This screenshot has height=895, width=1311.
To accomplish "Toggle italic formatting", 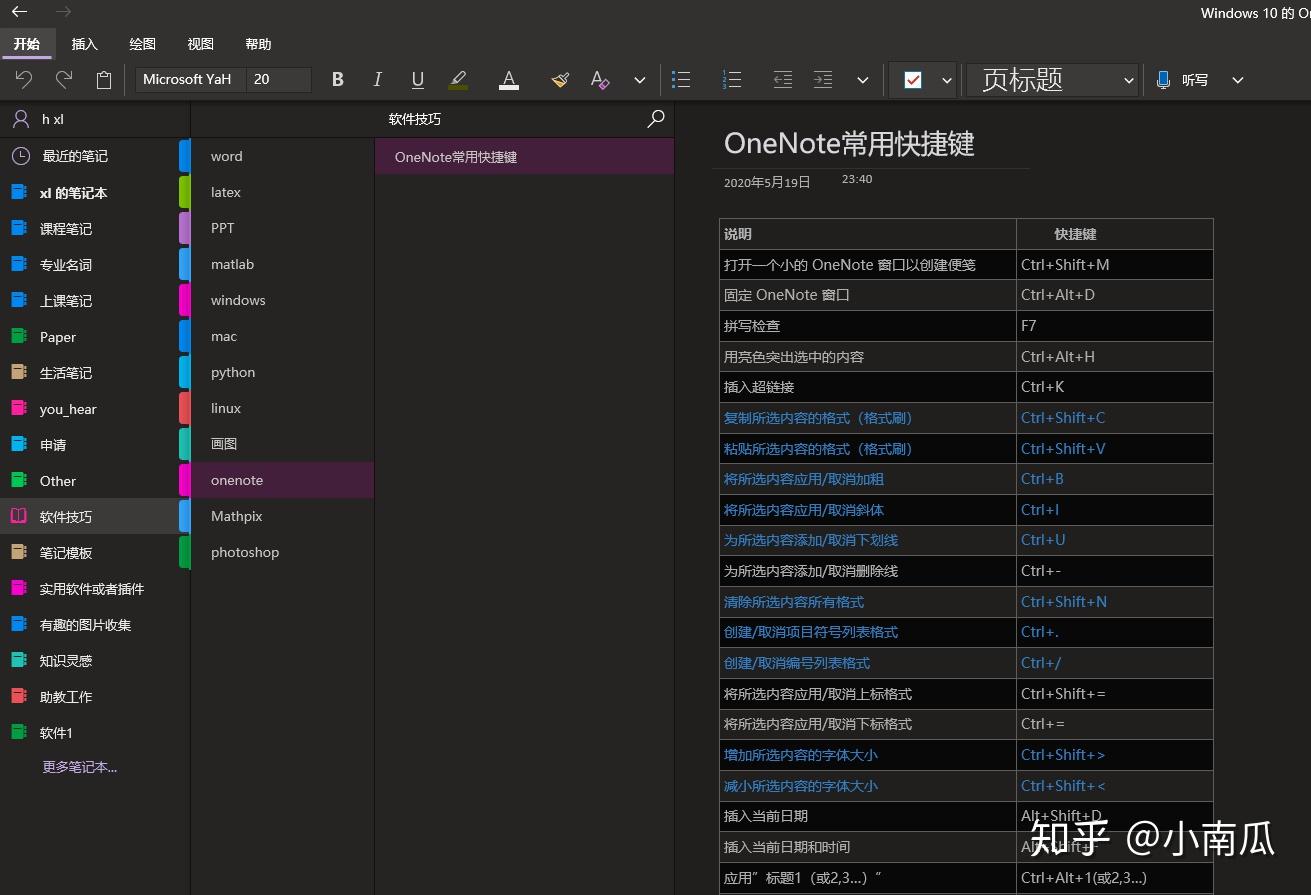I will point(377,80).
